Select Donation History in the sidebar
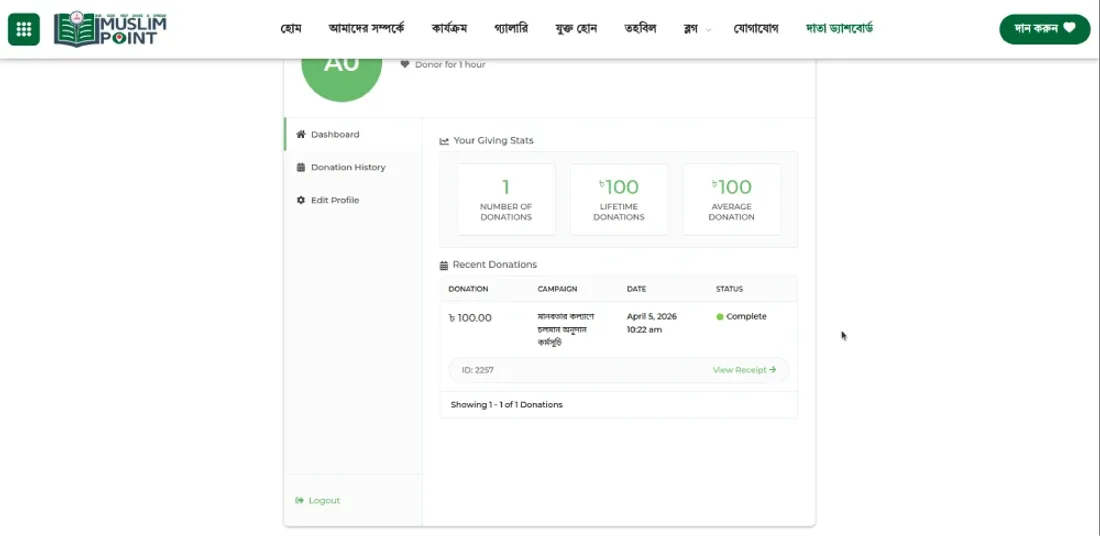Screen dimensions: 1100x536 pyautogui.click(x=353, y=167)
